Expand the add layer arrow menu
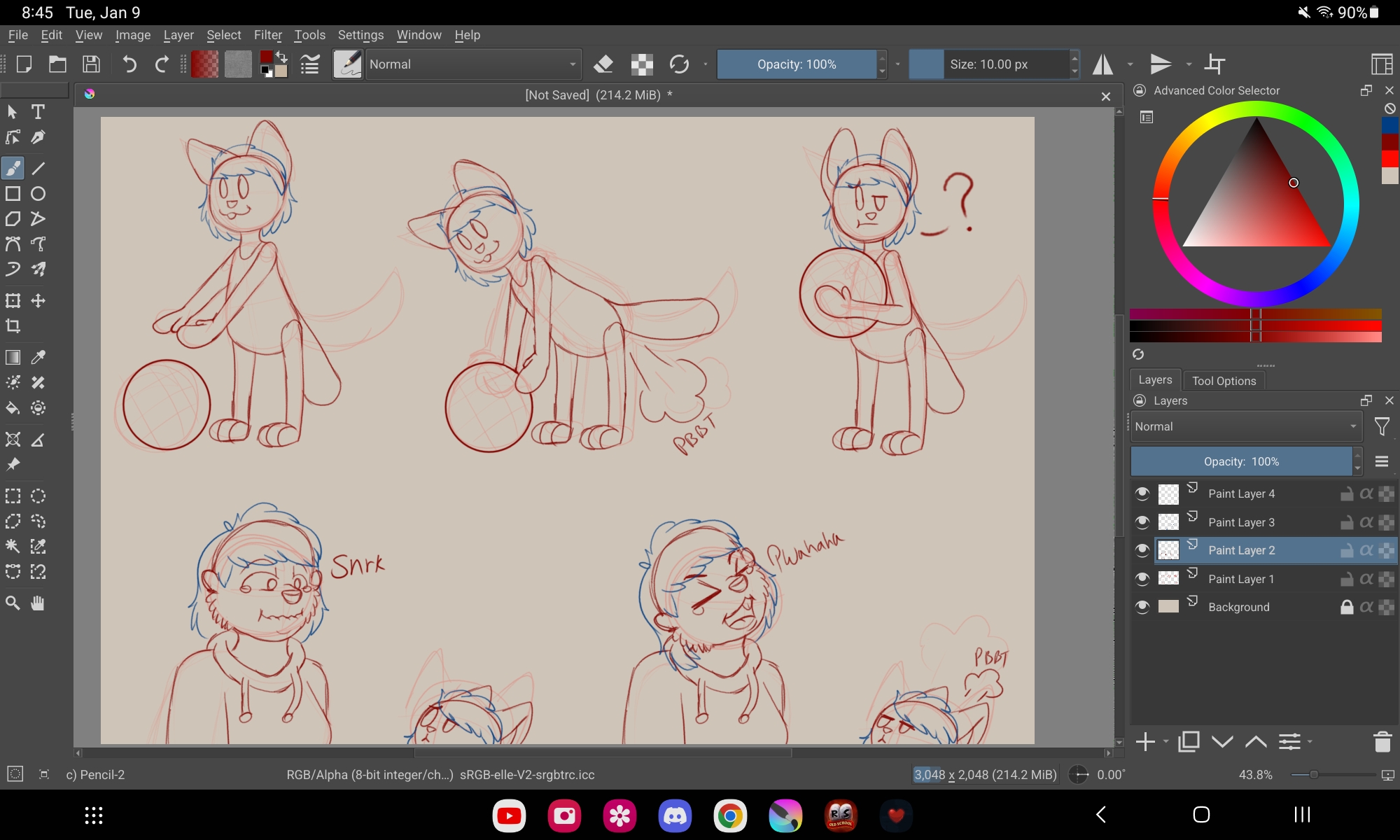Image resolution: width=1400 pixels, height=840 pixels. pyautogui.click(x=1165, y=742)
